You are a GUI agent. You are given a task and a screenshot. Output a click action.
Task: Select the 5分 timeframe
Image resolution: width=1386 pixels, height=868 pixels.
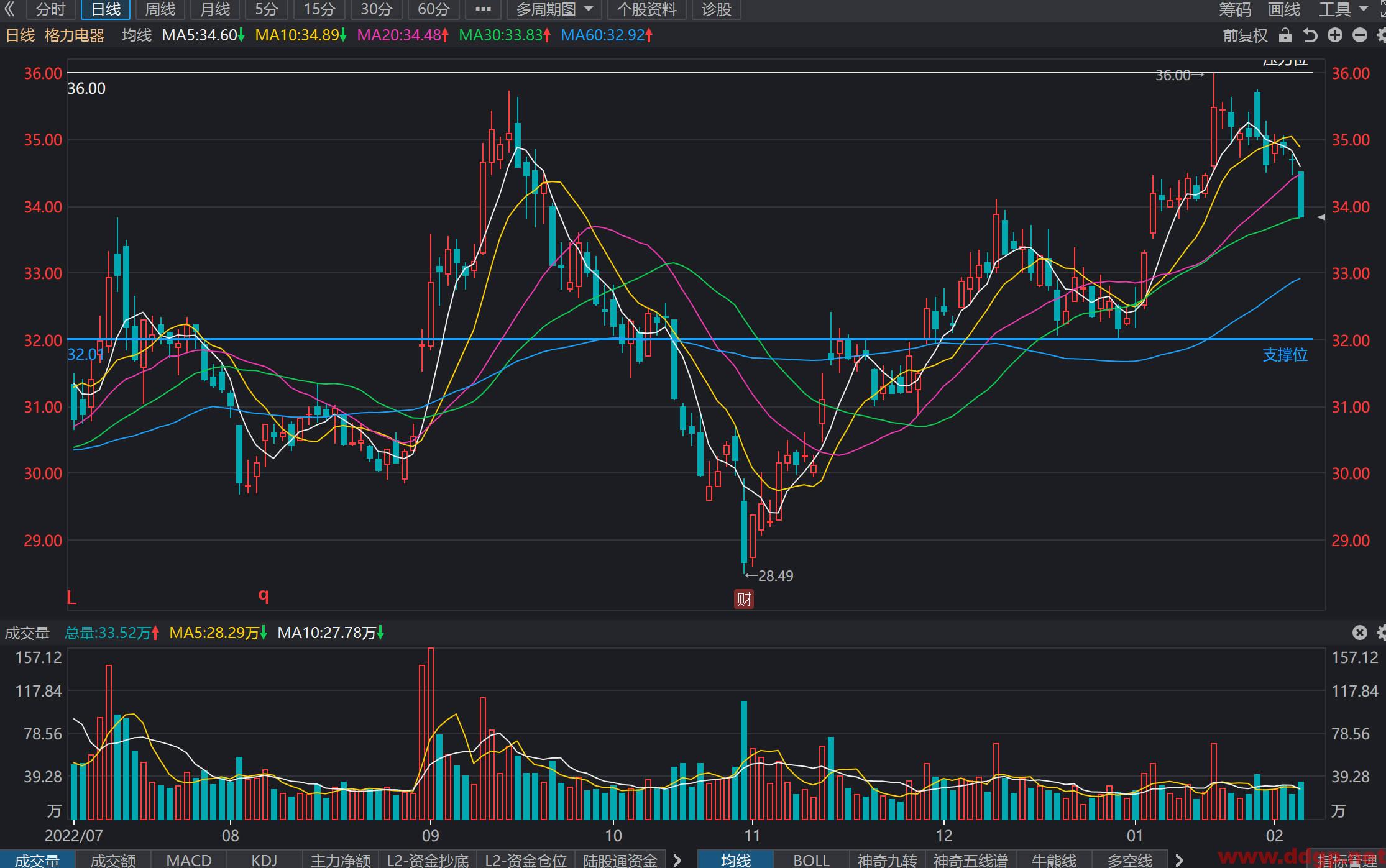[x=267, y=9]
